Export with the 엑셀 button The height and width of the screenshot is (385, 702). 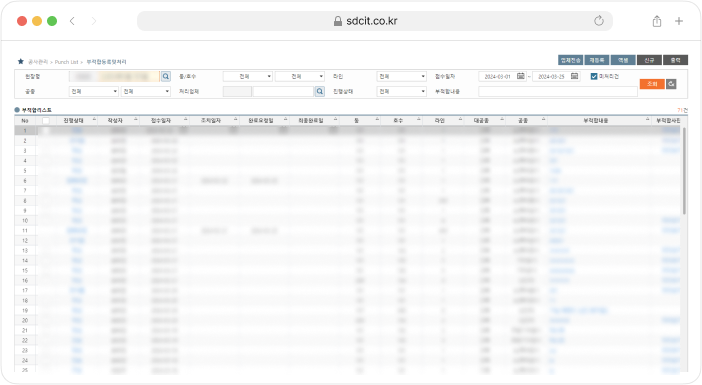tap(623, 60)
